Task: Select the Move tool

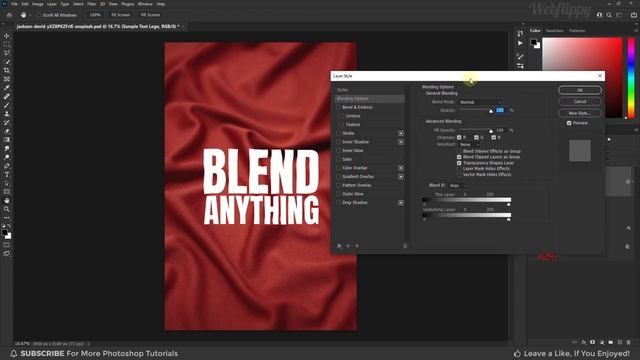Action: 7,36
